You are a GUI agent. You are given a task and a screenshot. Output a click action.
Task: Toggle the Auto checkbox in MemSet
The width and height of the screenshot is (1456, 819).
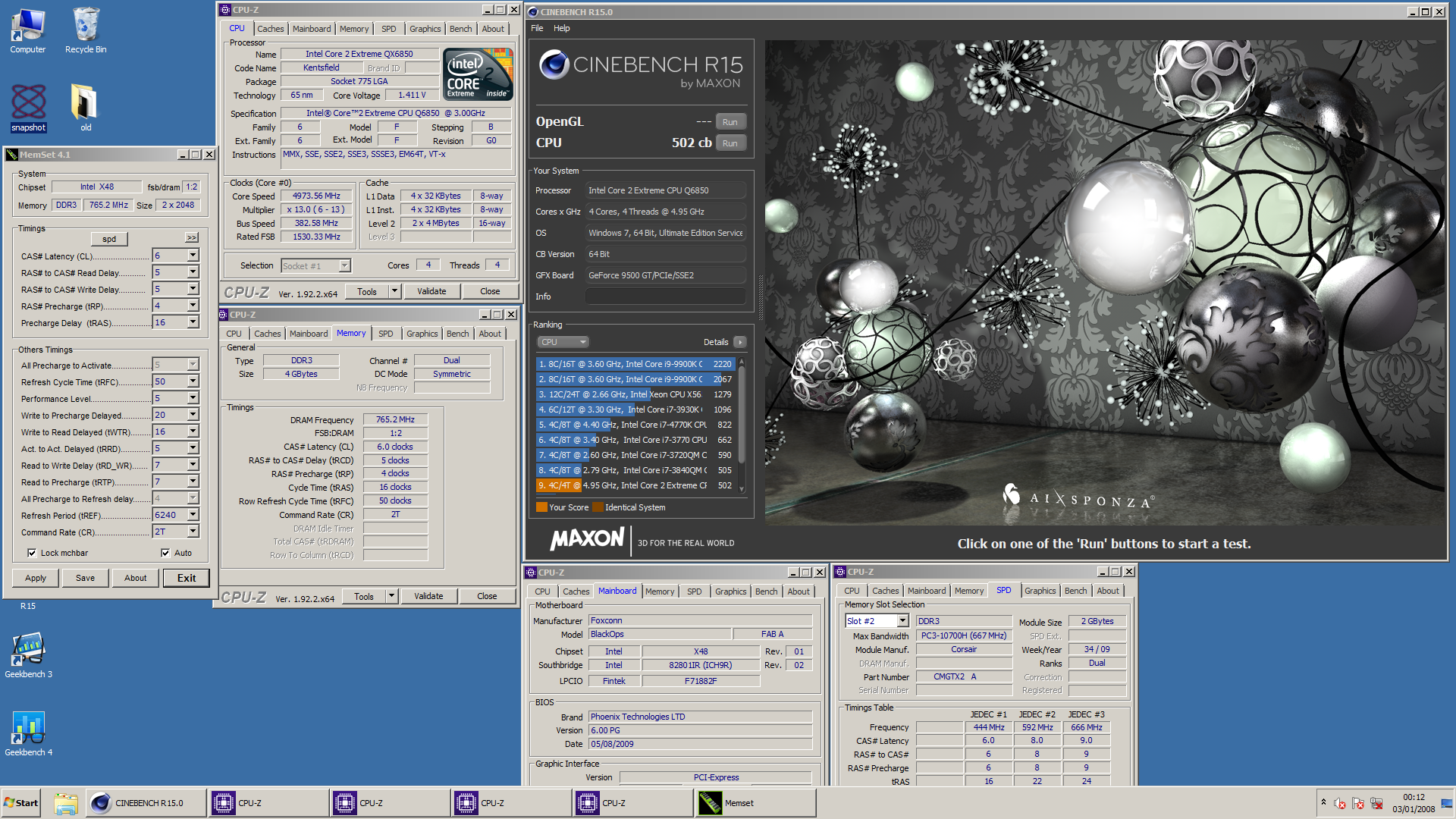coord(165,553)
